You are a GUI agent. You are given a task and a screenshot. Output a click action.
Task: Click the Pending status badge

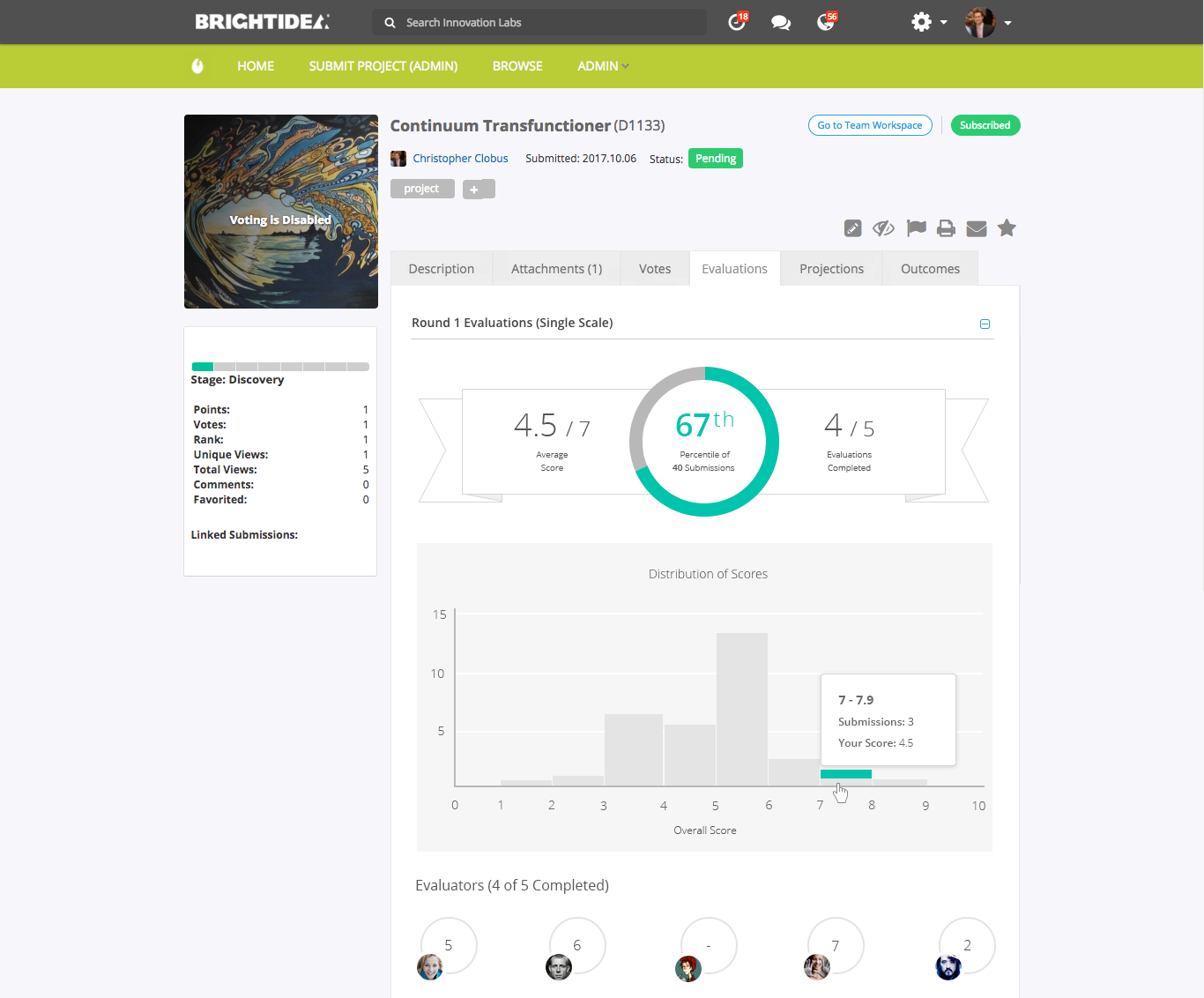[x=716, y=159]
